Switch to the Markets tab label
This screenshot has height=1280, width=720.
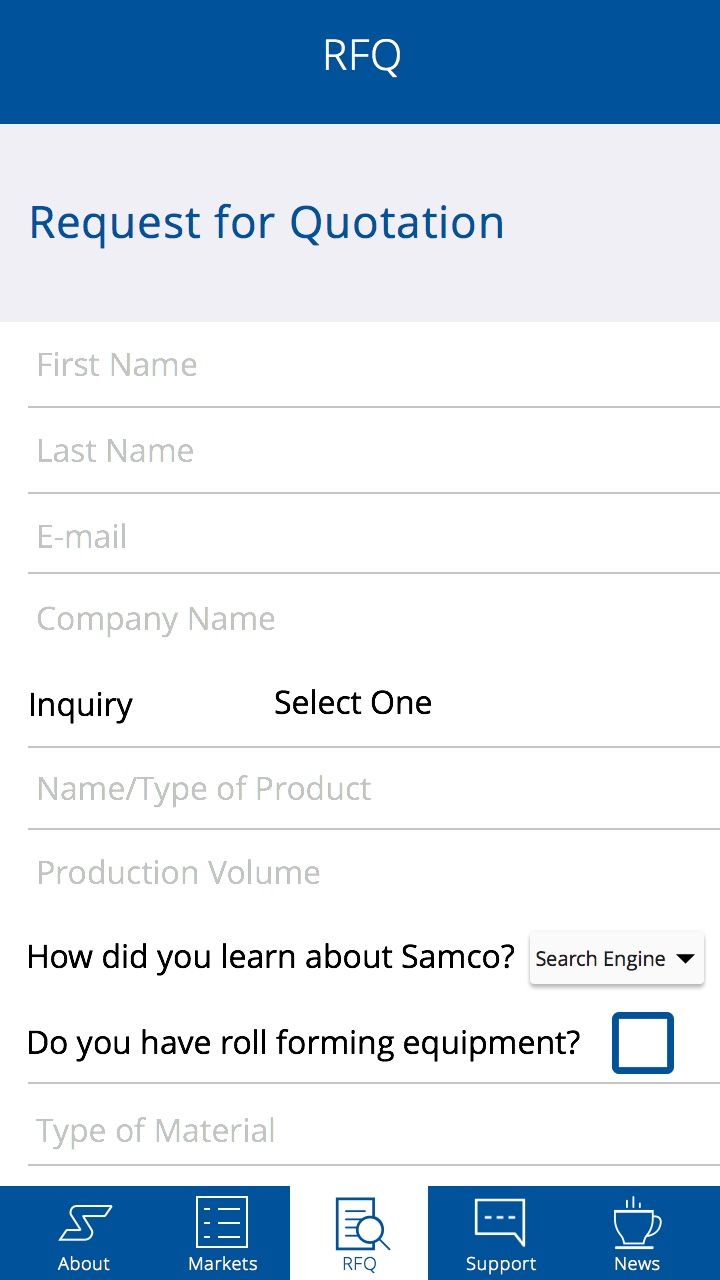point(222,1263)
